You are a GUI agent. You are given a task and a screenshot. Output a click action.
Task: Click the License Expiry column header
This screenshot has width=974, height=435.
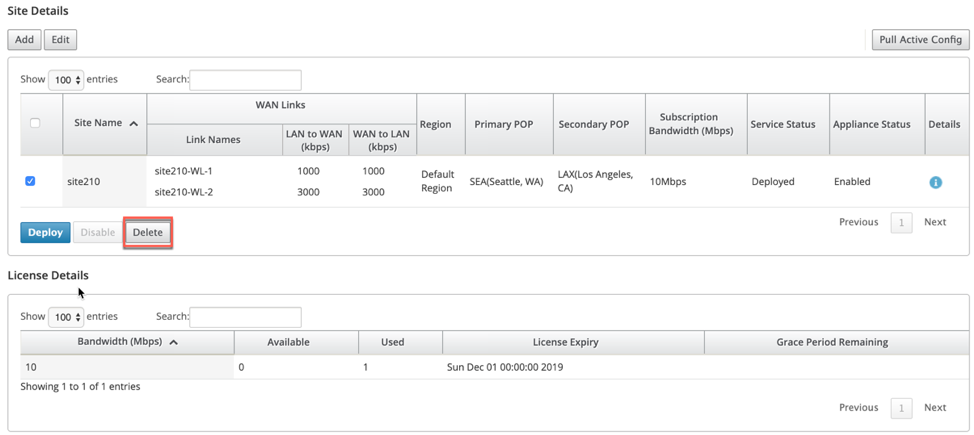(573, 342)
